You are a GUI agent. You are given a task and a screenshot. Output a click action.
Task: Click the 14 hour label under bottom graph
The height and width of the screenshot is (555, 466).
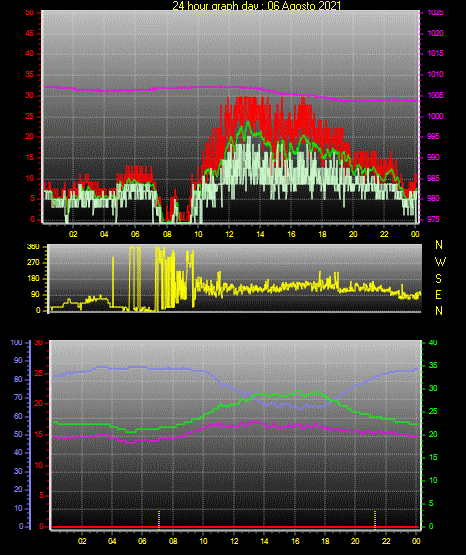pyautogui.click(x=264, y=541)
